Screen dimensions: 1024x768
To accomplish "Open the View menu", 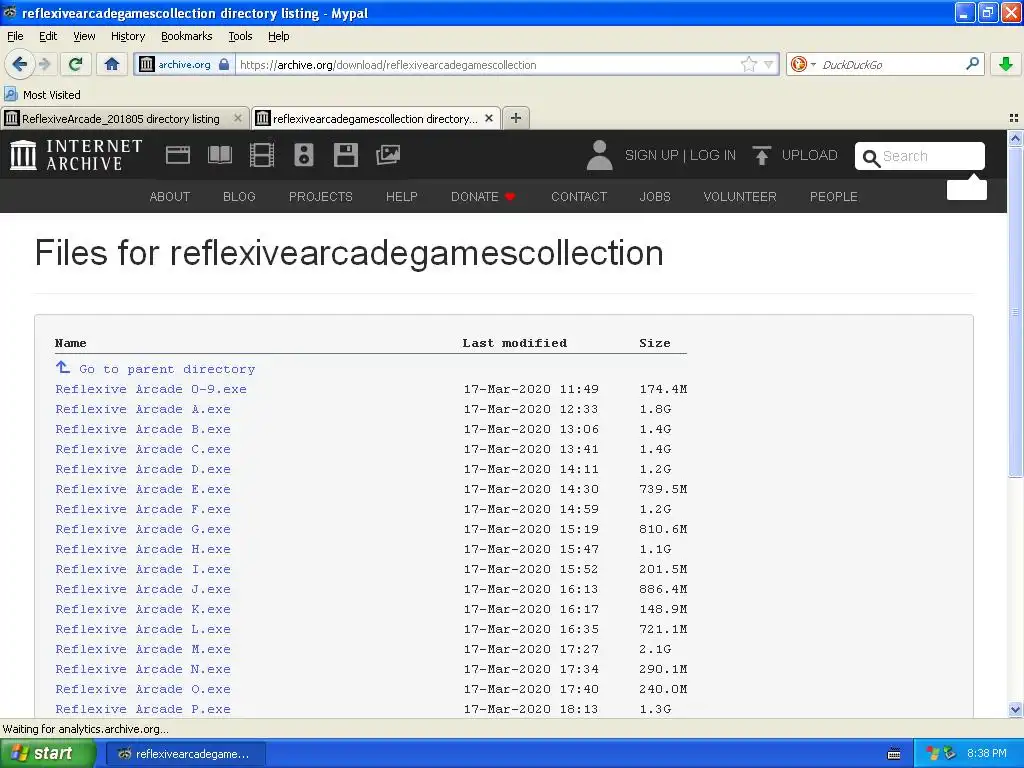I will (x=84, y=36).
